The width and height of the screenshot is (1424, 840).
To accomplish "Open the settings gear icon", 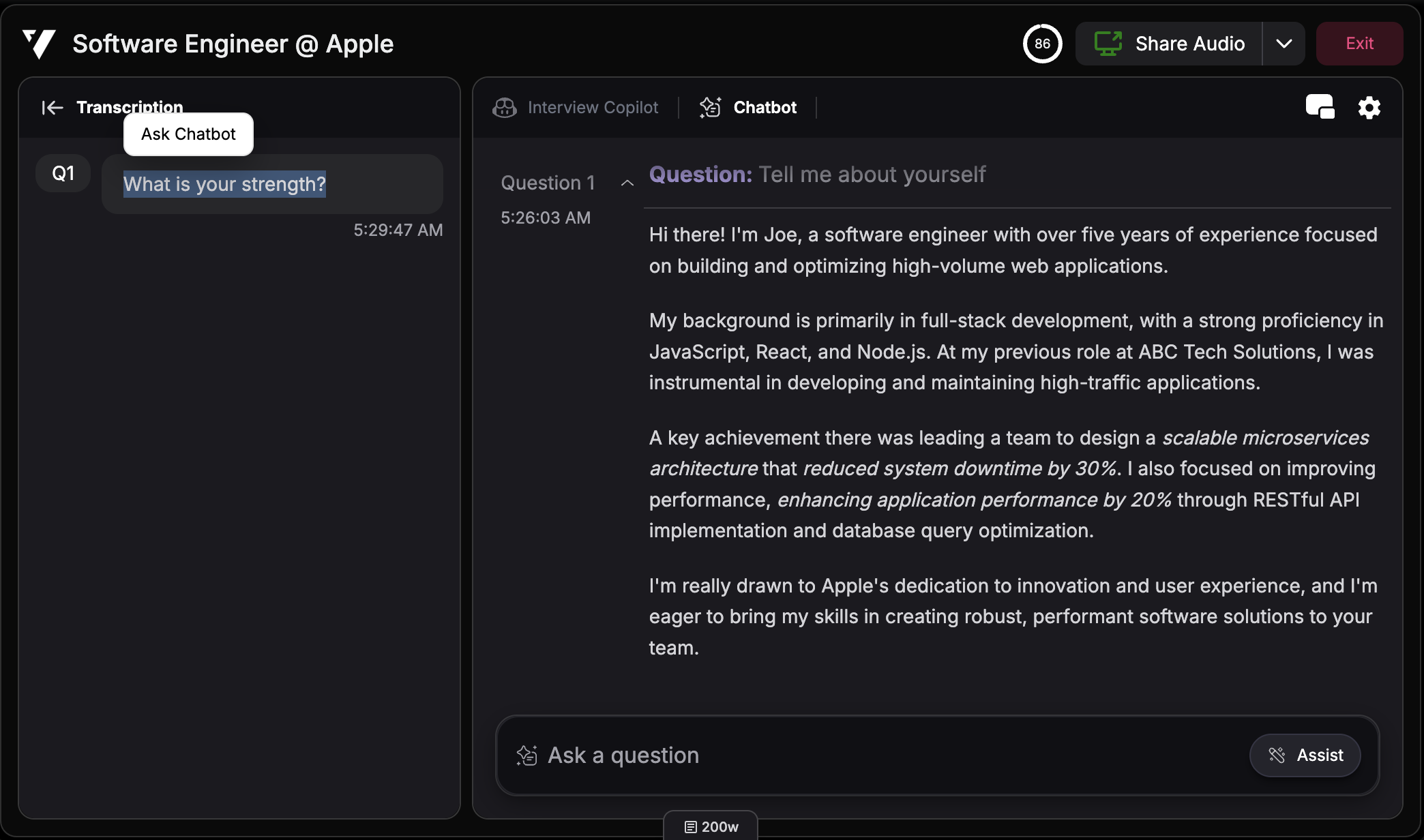I will coord(1369,107).
